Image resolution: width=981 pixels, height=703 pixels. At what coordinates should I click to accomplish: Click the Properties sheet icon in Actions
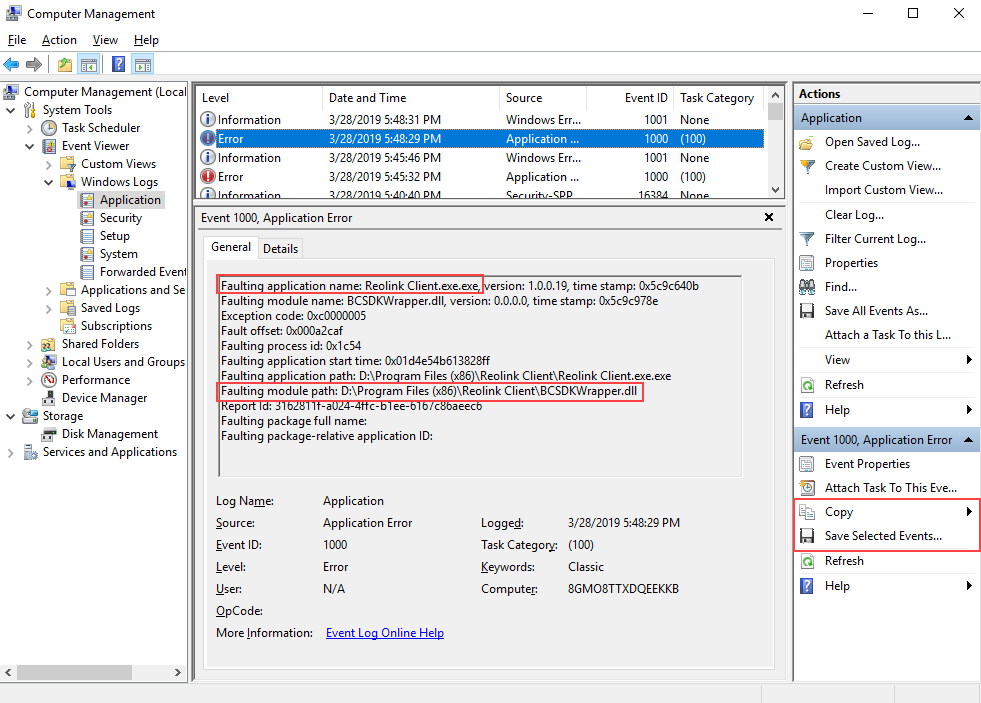pyautogui.click(x=807, y=263)
